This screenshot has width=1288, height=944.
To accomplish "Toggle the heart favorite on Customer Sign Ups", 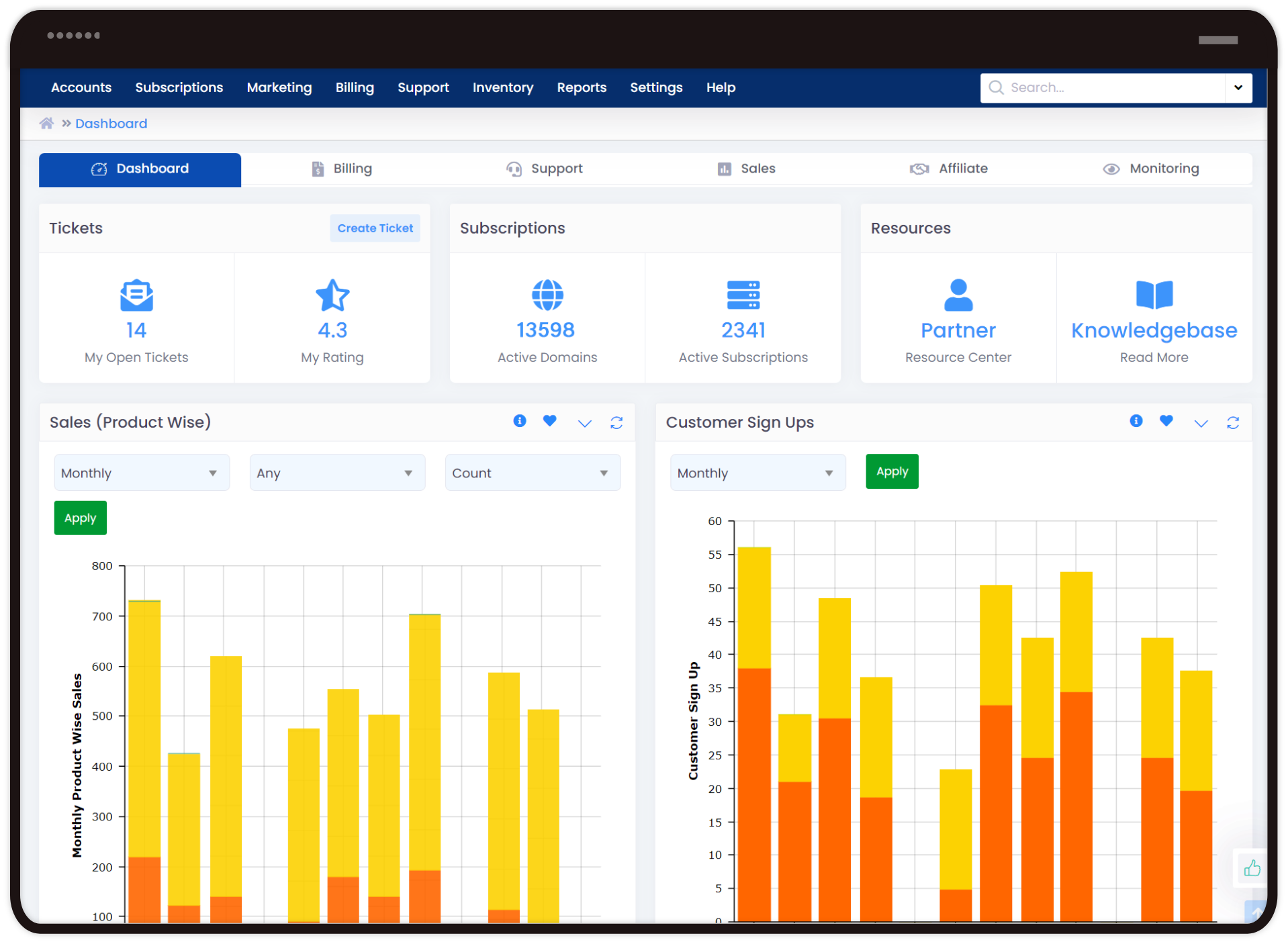I will [1166, 421].
